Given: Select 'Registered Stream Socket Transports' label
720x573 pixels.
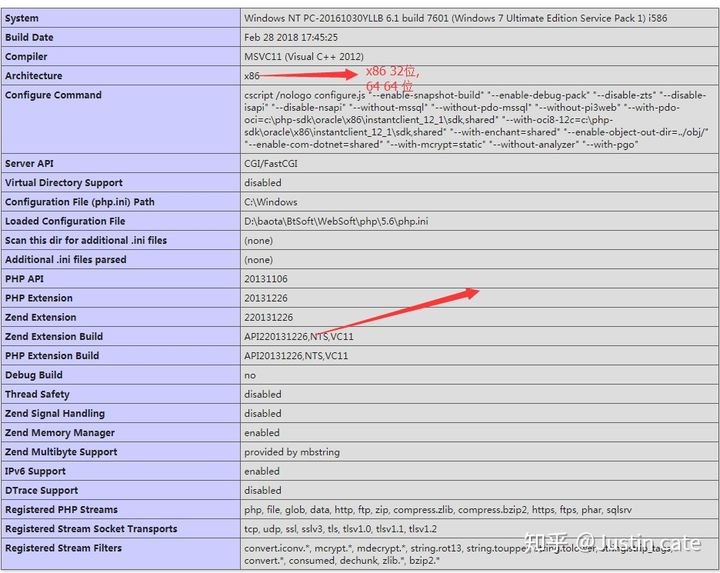Looking at the screenshot, I should click(91, 529).
